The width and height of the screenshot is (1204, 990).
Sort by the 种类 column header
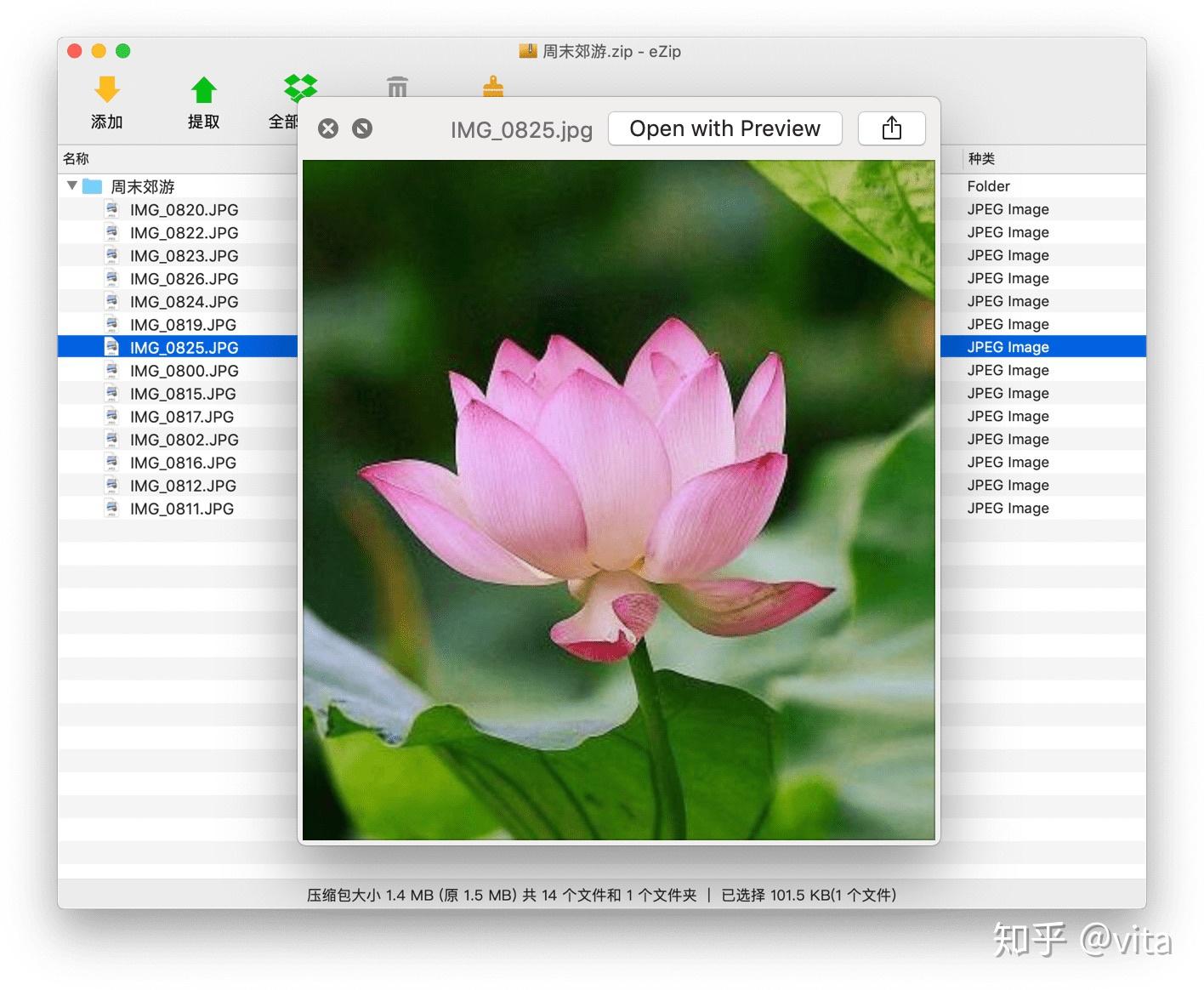click(981, 158)
